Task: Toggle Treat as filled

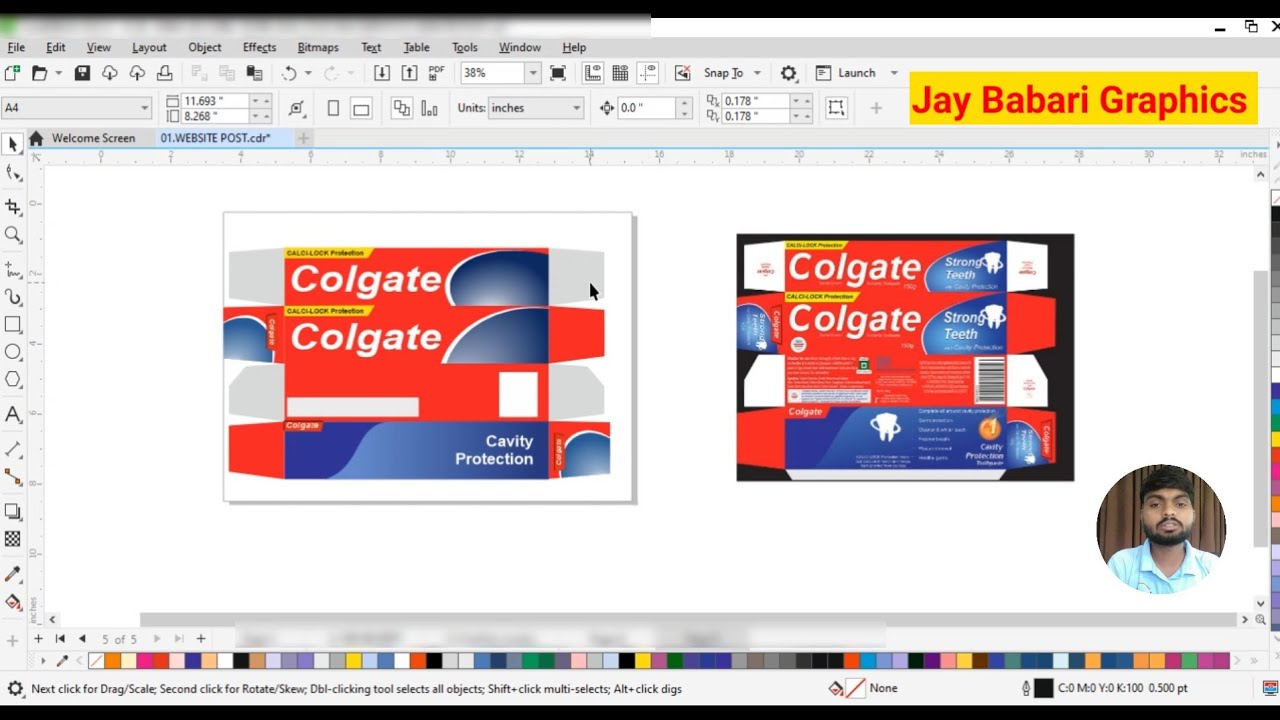Action: [837, 108]
